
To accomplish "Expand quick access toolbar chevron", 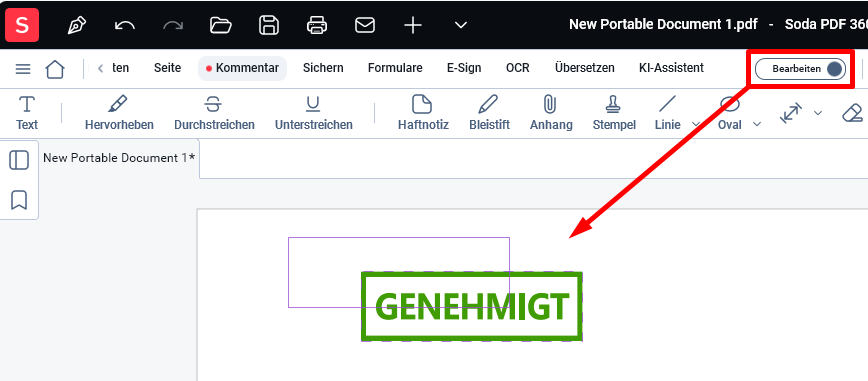I will pos(461,25).
